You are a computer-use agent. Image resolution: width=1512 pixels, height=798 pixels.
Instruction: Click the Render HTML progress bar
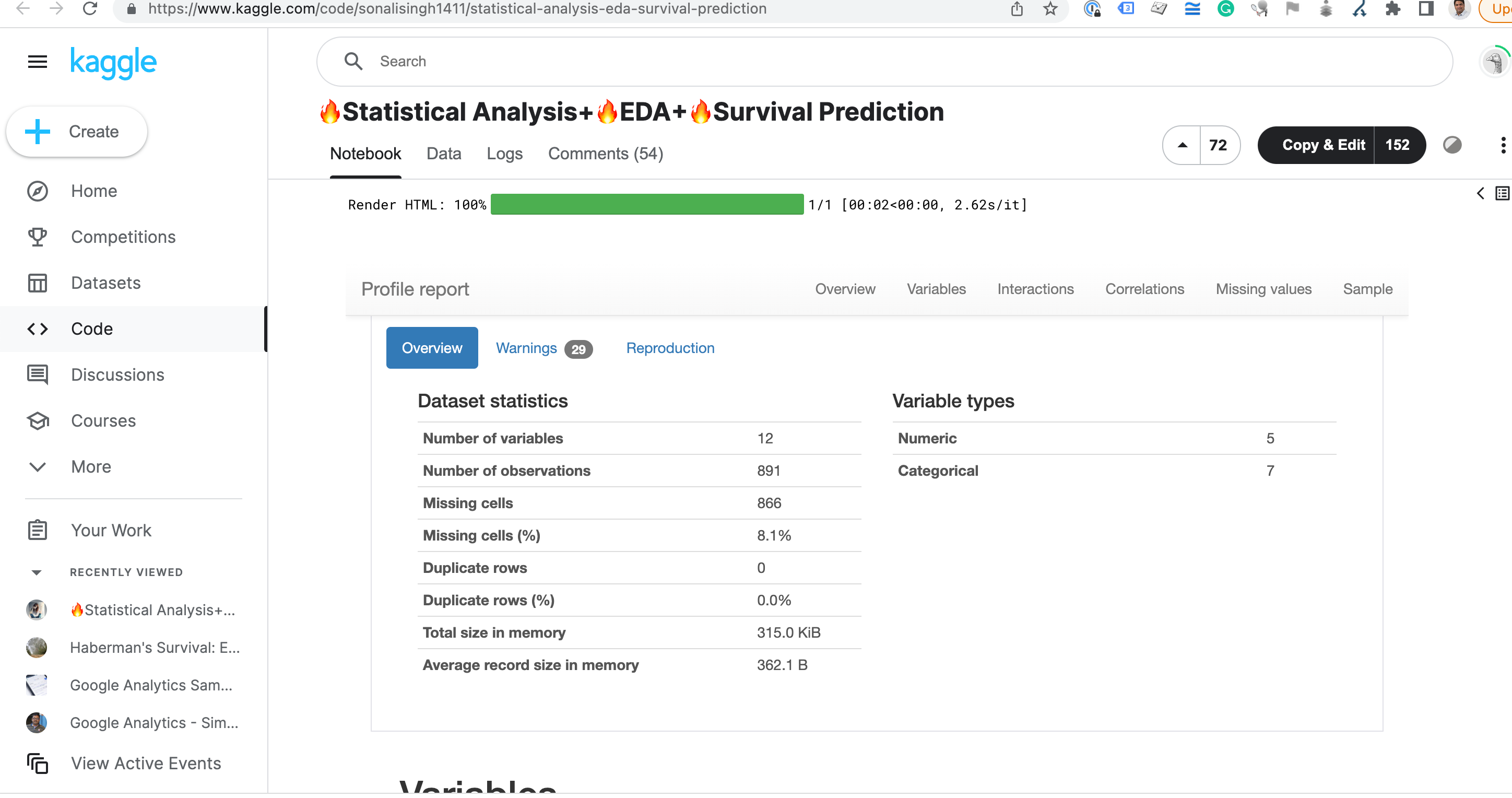(646, 204)
